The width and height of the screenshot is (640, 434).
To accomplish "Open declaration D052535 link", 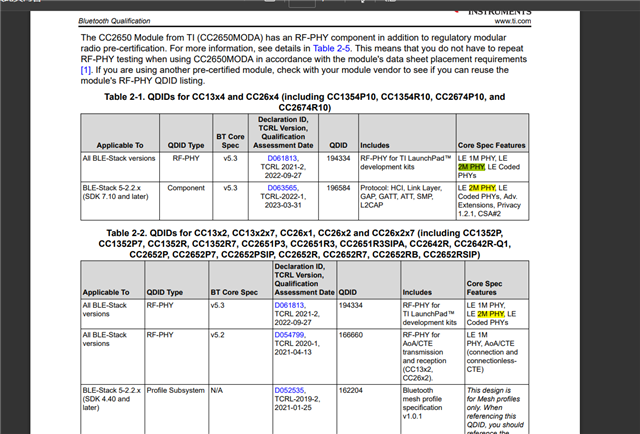I will click(289, 390).
